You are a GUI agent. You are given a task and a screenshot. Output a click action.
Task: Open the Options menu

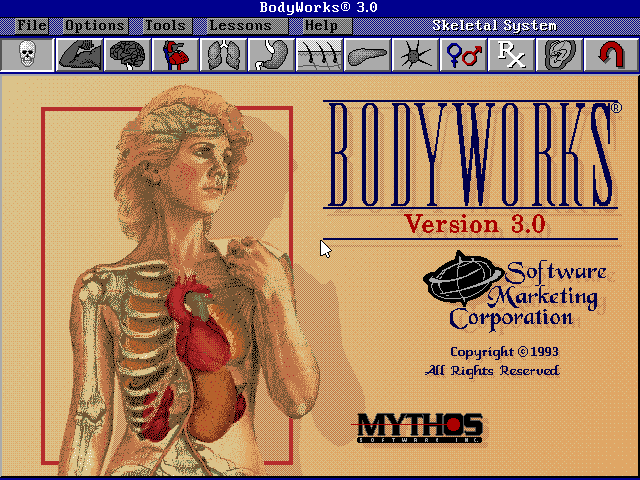(x=95, y=26)
